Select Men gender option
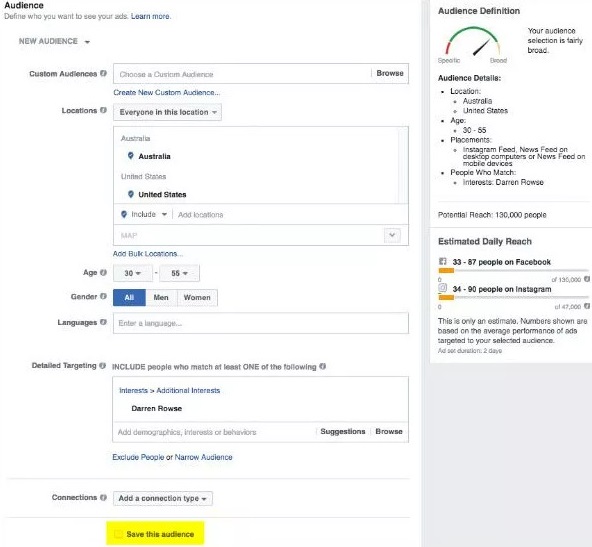 [x=161, y=297]
